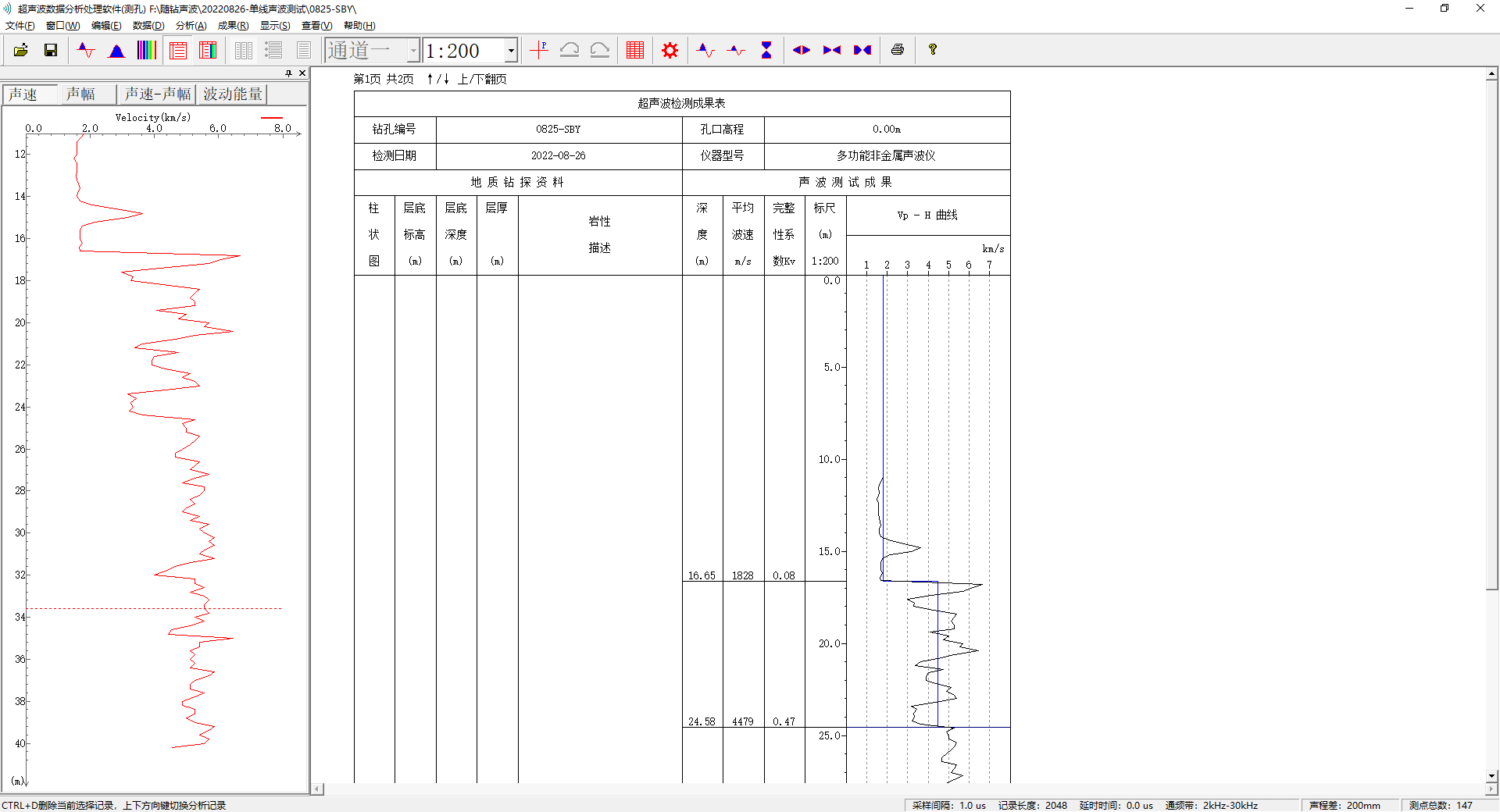Close the left curve panel
This screenshot has width=1500, height=812.
[x=302, y=73]
